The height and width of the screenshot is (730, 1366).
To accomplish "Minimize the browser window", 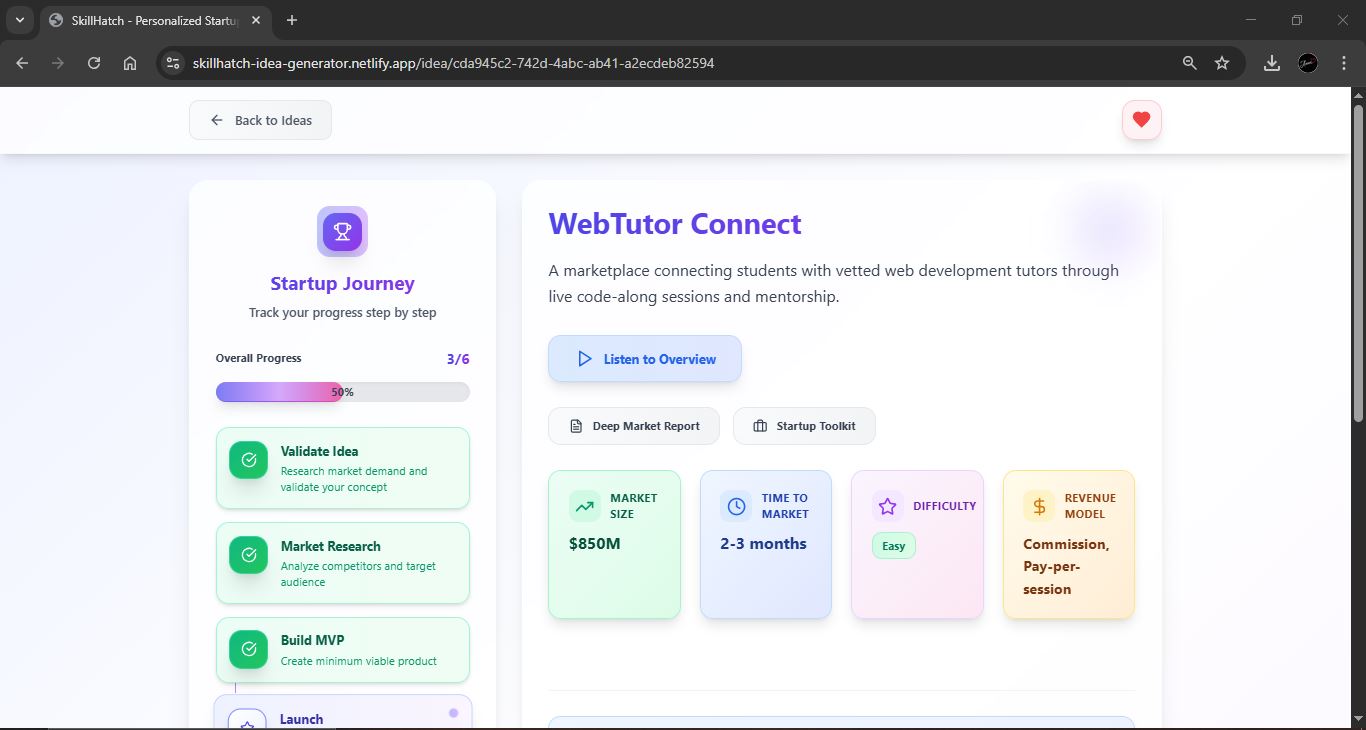I will coord(1251,20).
